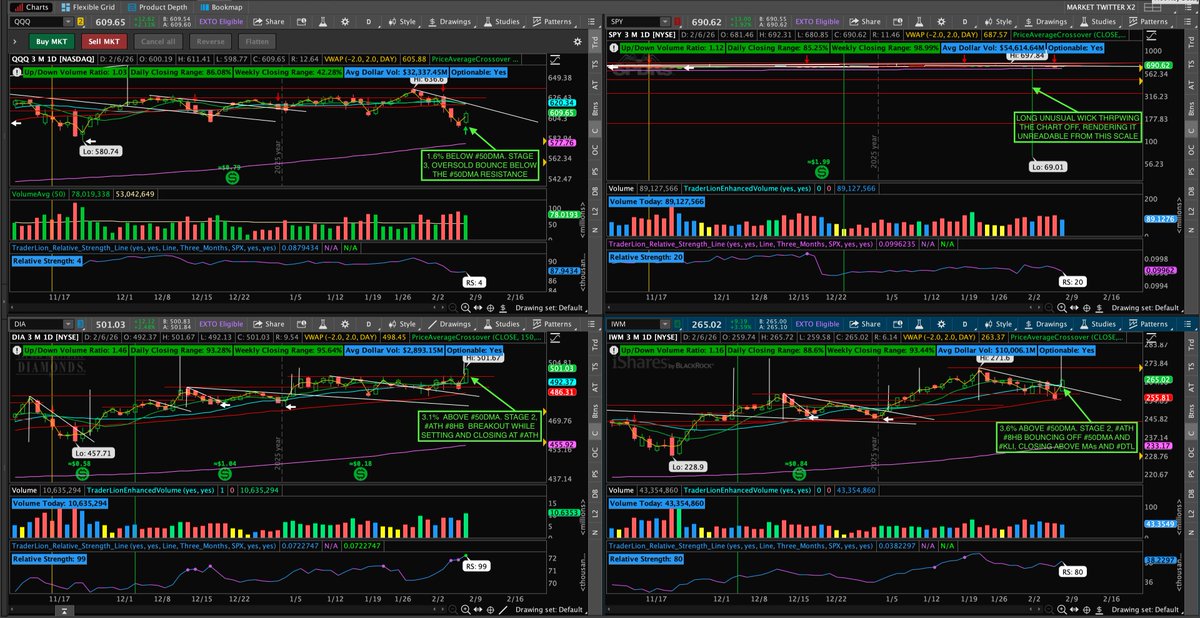Open the AT side tab on QQQ chart
The width and height of the screenshot is (1200, 618).
tap(594, 85)
